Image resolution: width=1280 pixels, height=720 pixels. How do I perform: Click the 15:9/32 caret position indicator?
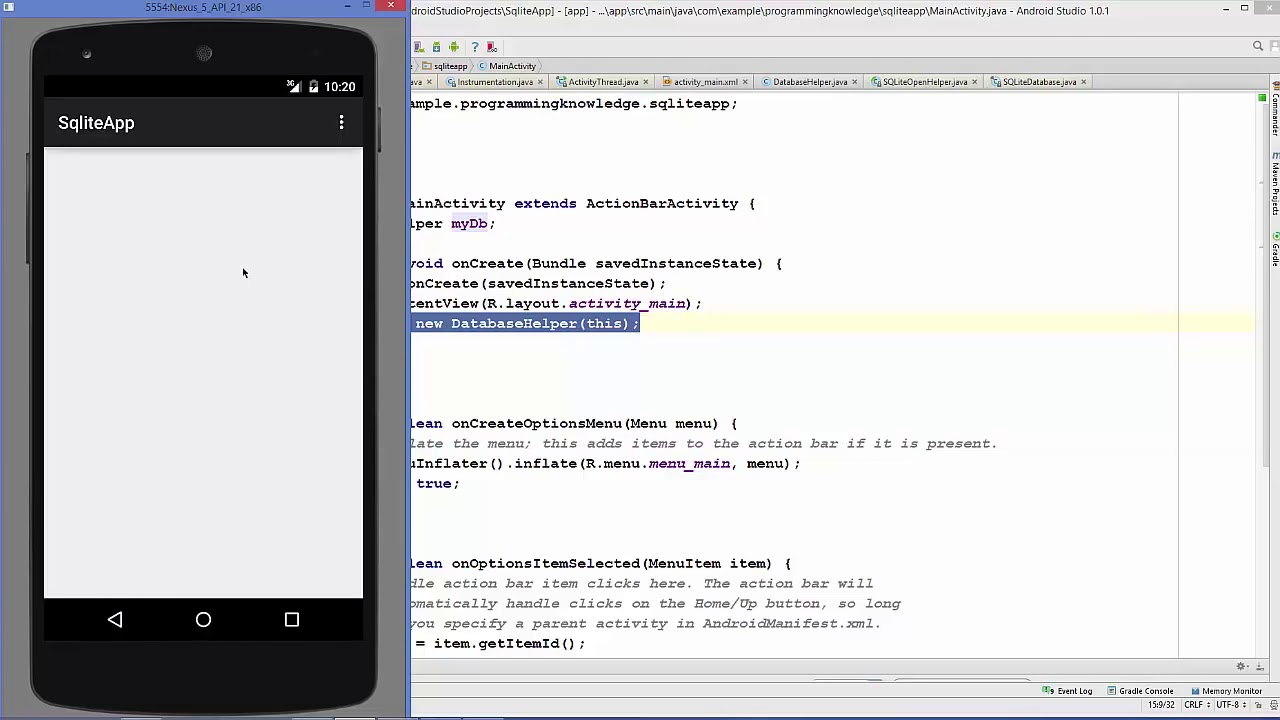1161,705
